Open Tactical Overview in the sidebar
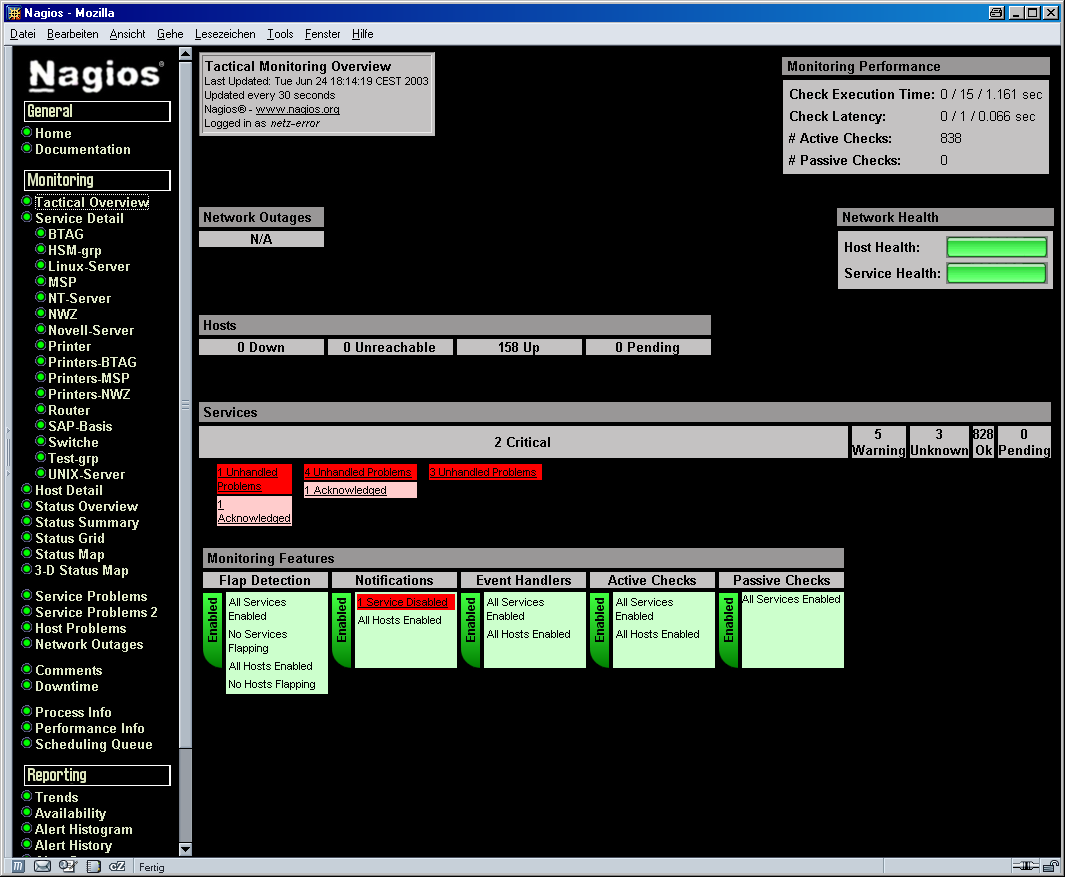The image size is (1065, 877). point(92,202)
